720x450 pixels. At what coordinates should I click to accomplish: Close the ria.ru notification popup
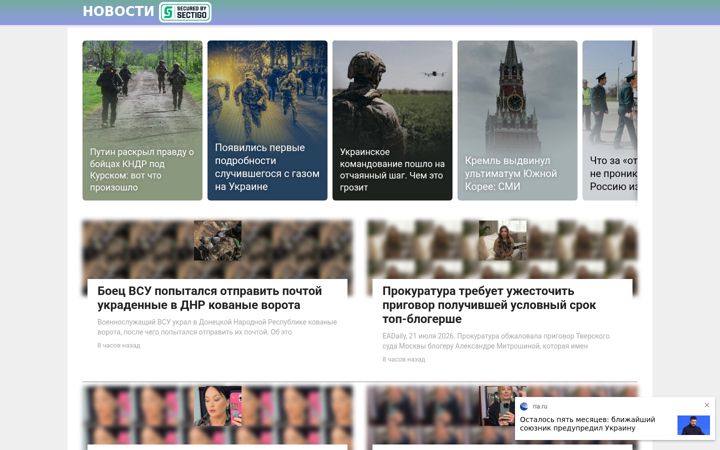(x=707, y=405)
